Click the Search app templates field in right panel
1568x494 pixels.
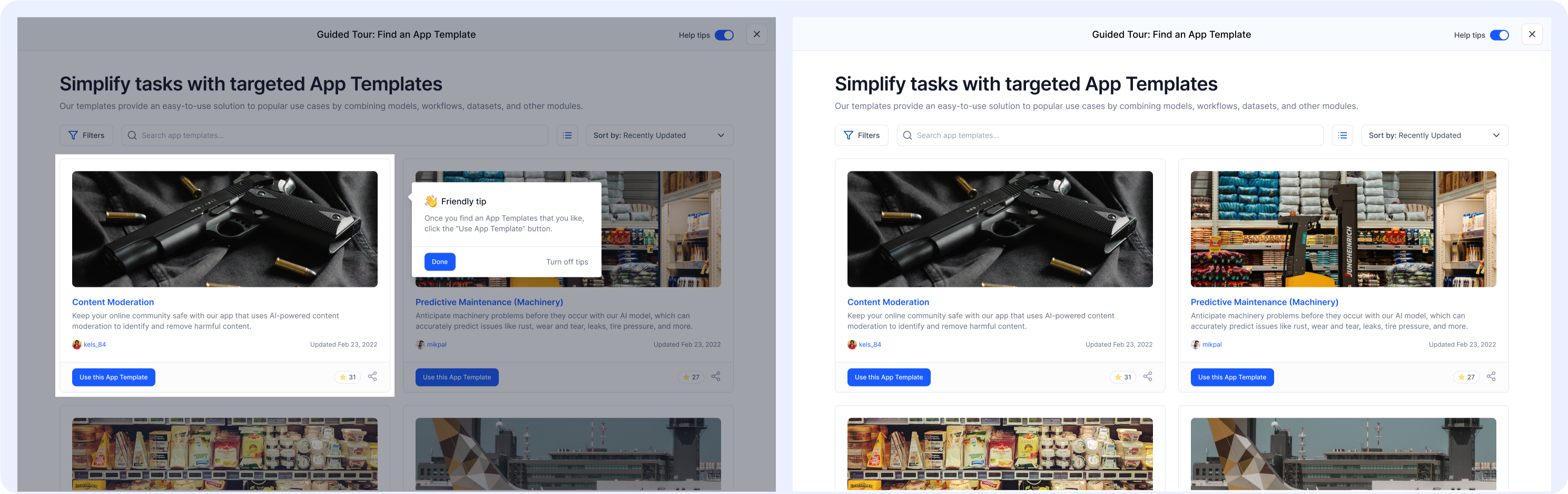click(1110, 135)
